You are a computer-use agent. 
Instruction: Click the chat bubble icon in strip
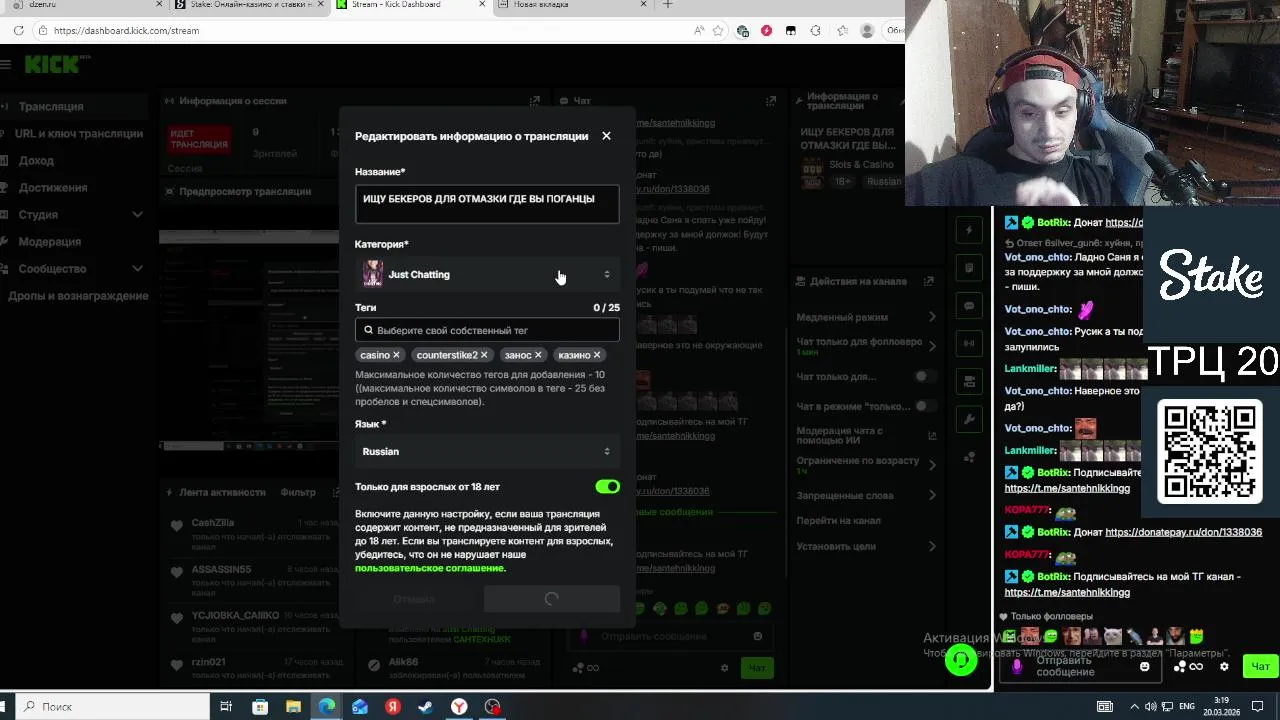[x=968, y=306]
